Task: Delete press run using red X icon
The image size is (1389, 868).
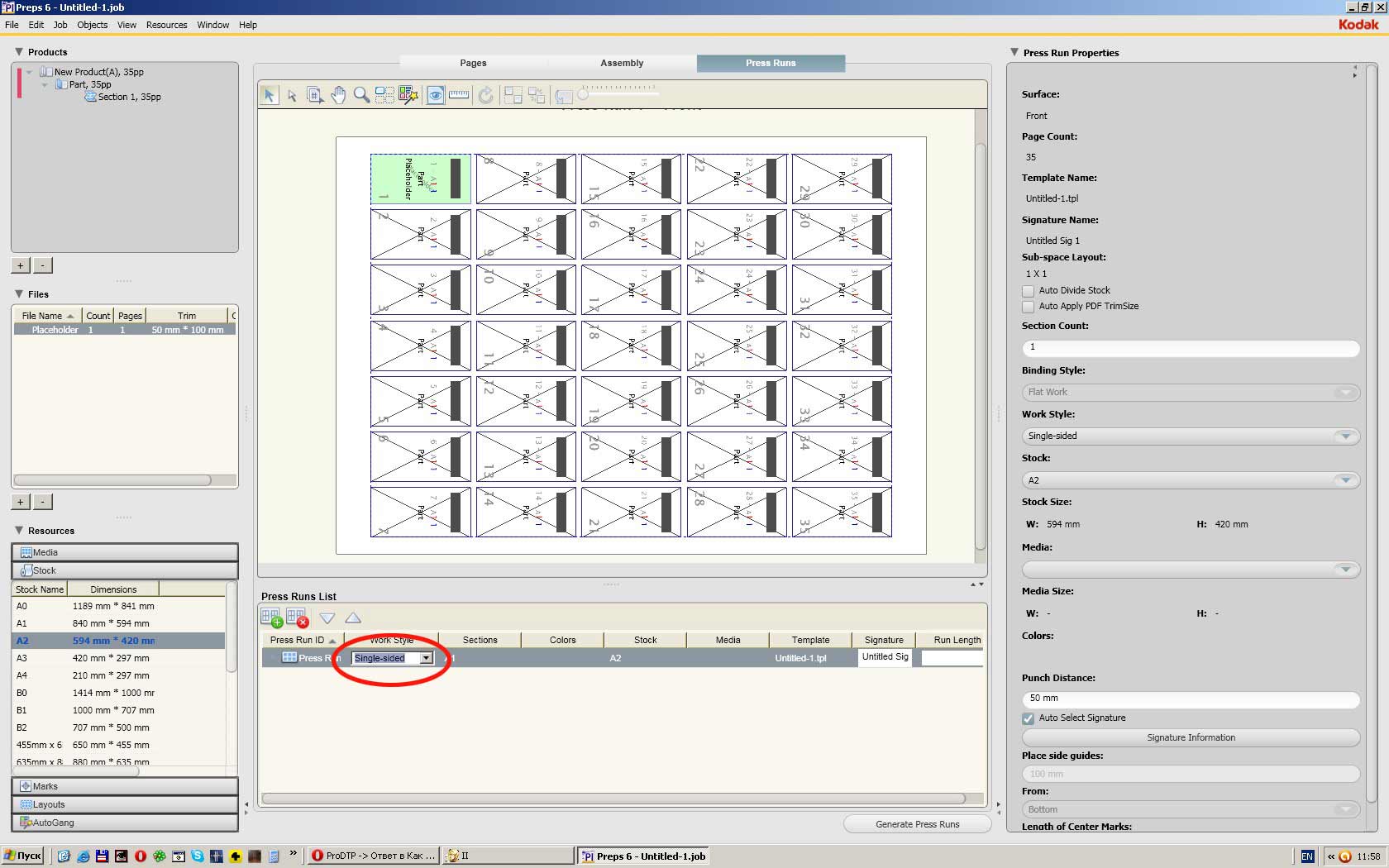Action: pyautogui.click(x=297, y=618)
